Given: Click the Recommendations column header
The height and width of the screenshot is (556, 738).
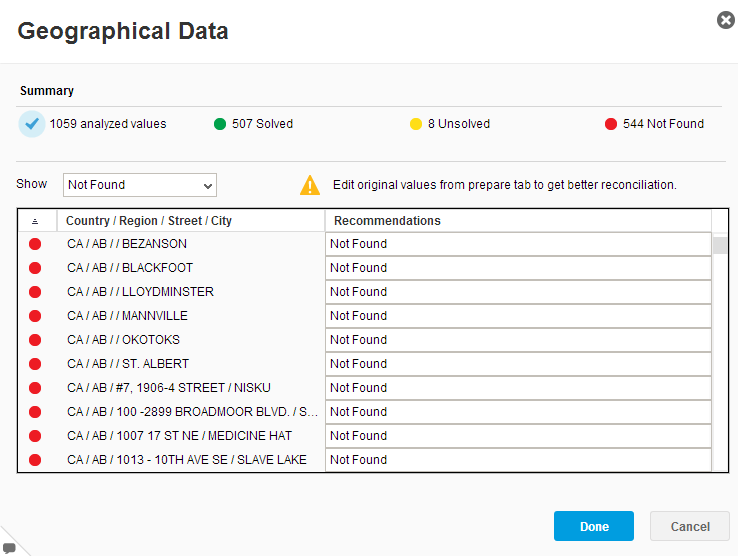Looking at the screenshot, I should point(387,221).
